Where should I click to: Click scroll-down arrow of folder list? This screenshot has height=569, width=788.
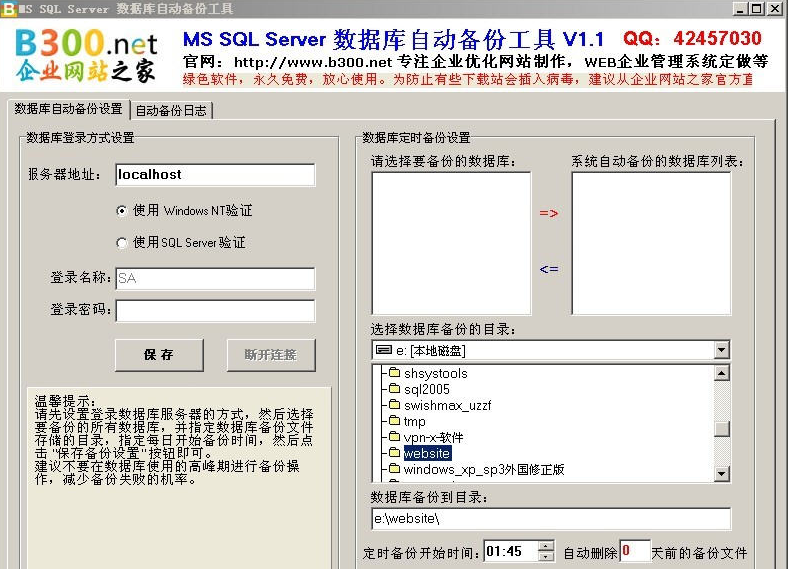722,473
